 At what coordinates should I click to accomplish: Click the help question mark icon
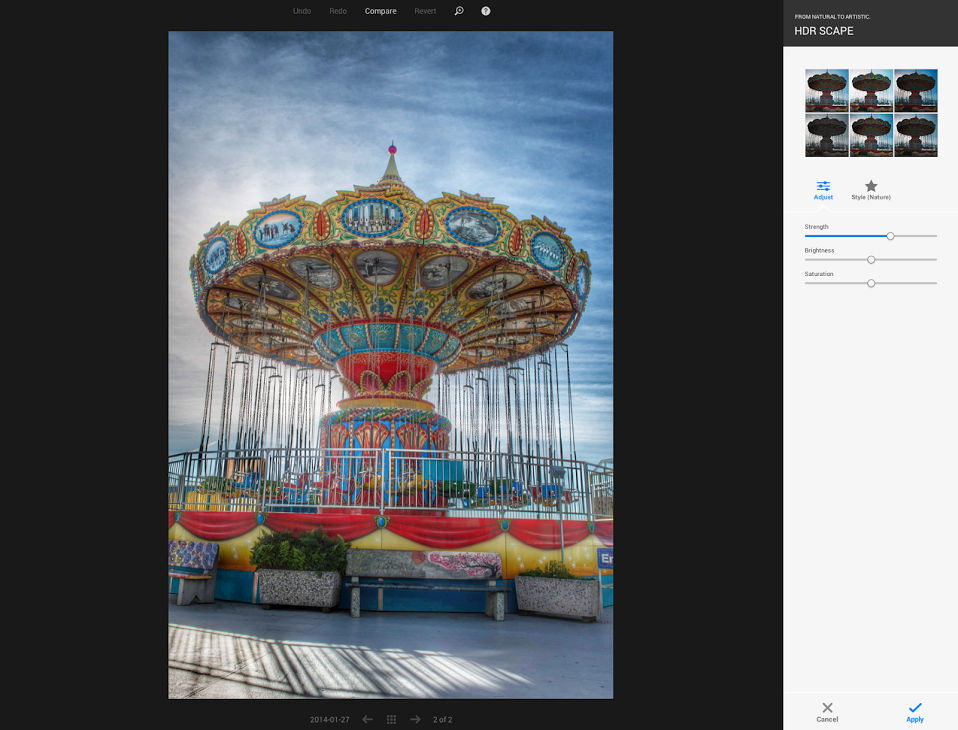point(486,11)
